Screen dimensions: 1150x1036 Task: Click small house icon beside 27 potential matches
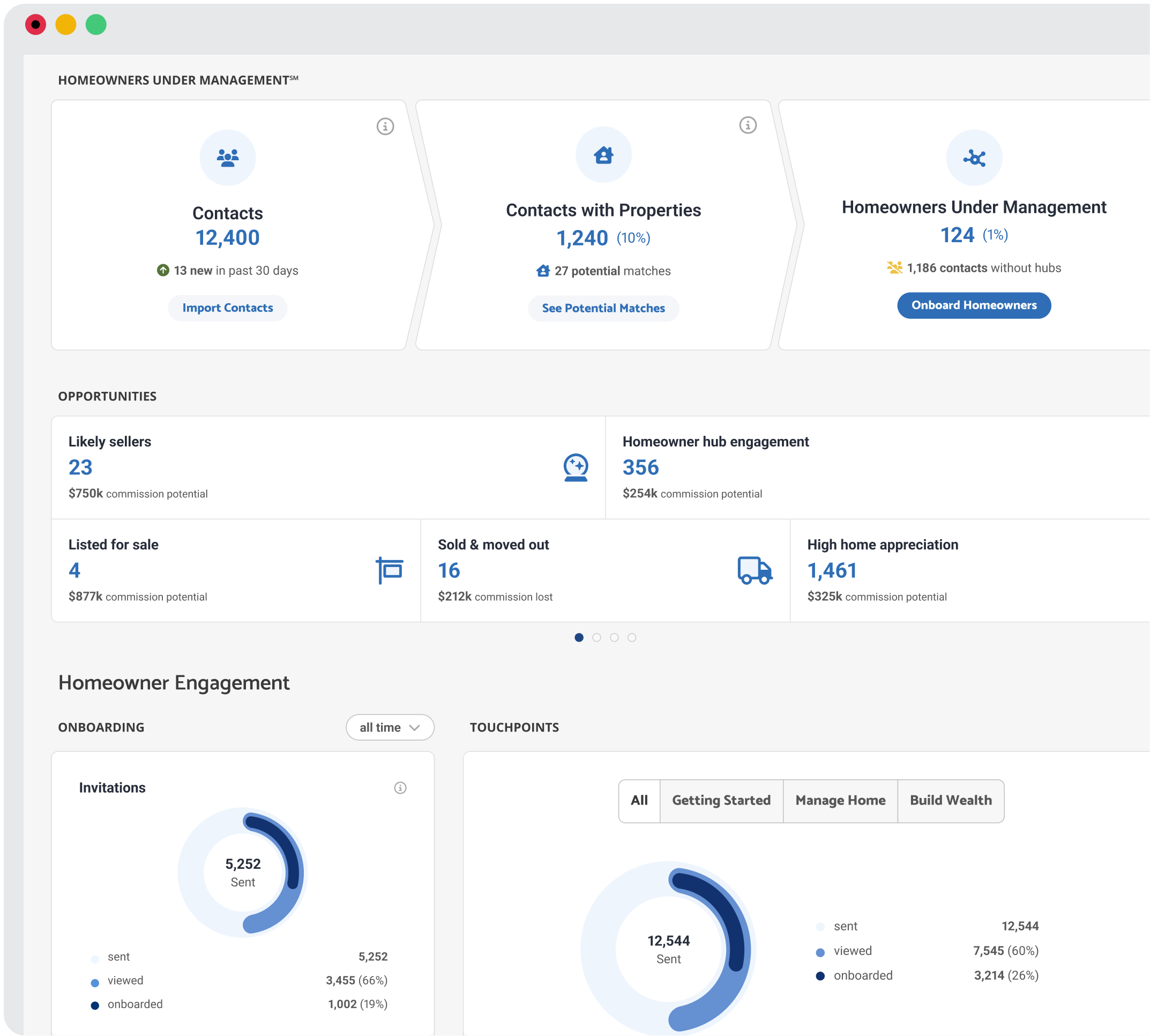point(543,270)
